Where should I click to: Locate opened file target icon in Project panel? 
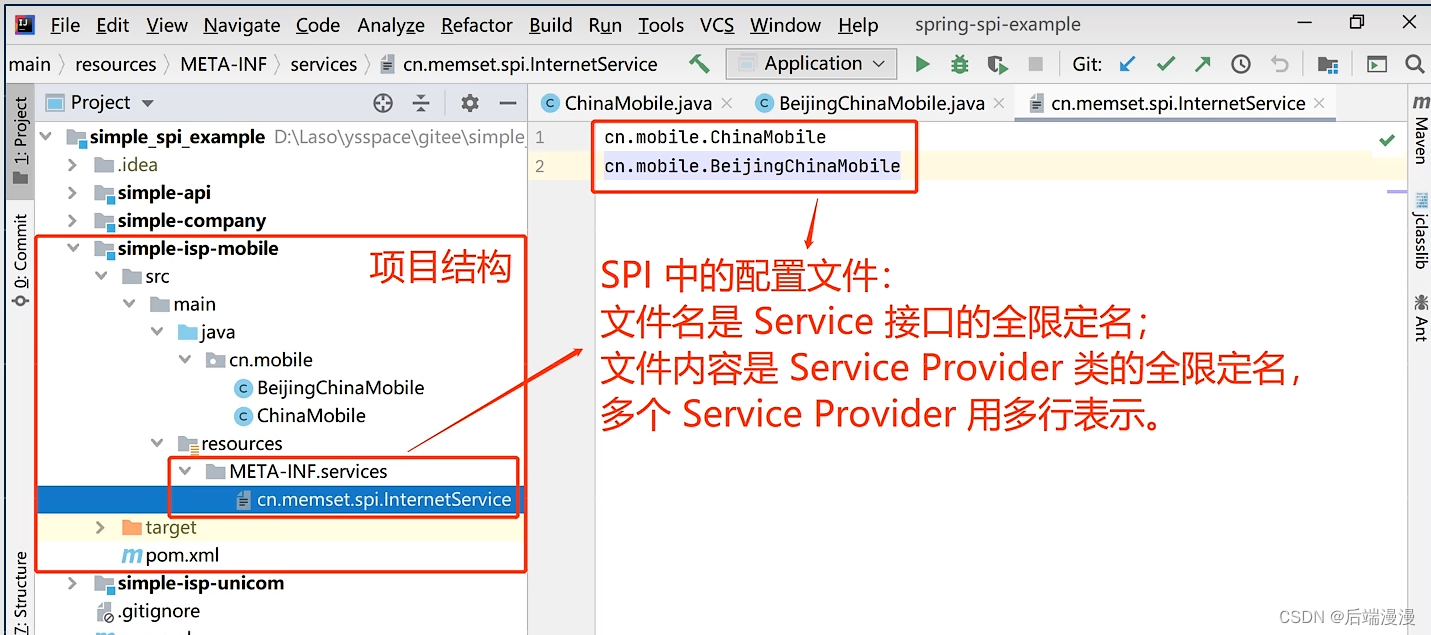pos(383,103)
